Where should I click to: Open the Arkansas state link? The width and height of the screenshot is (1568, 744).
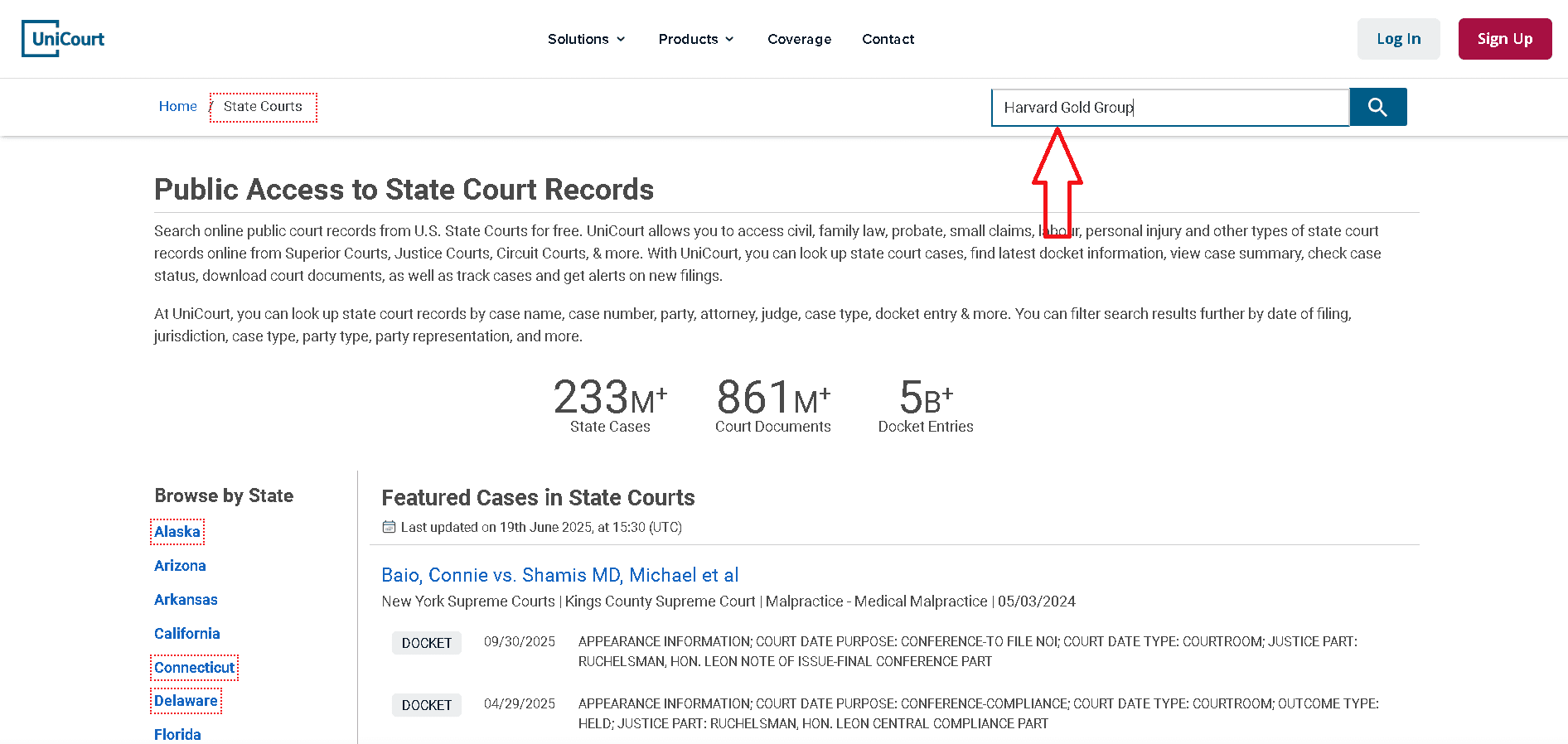click(x=186, y=600)
